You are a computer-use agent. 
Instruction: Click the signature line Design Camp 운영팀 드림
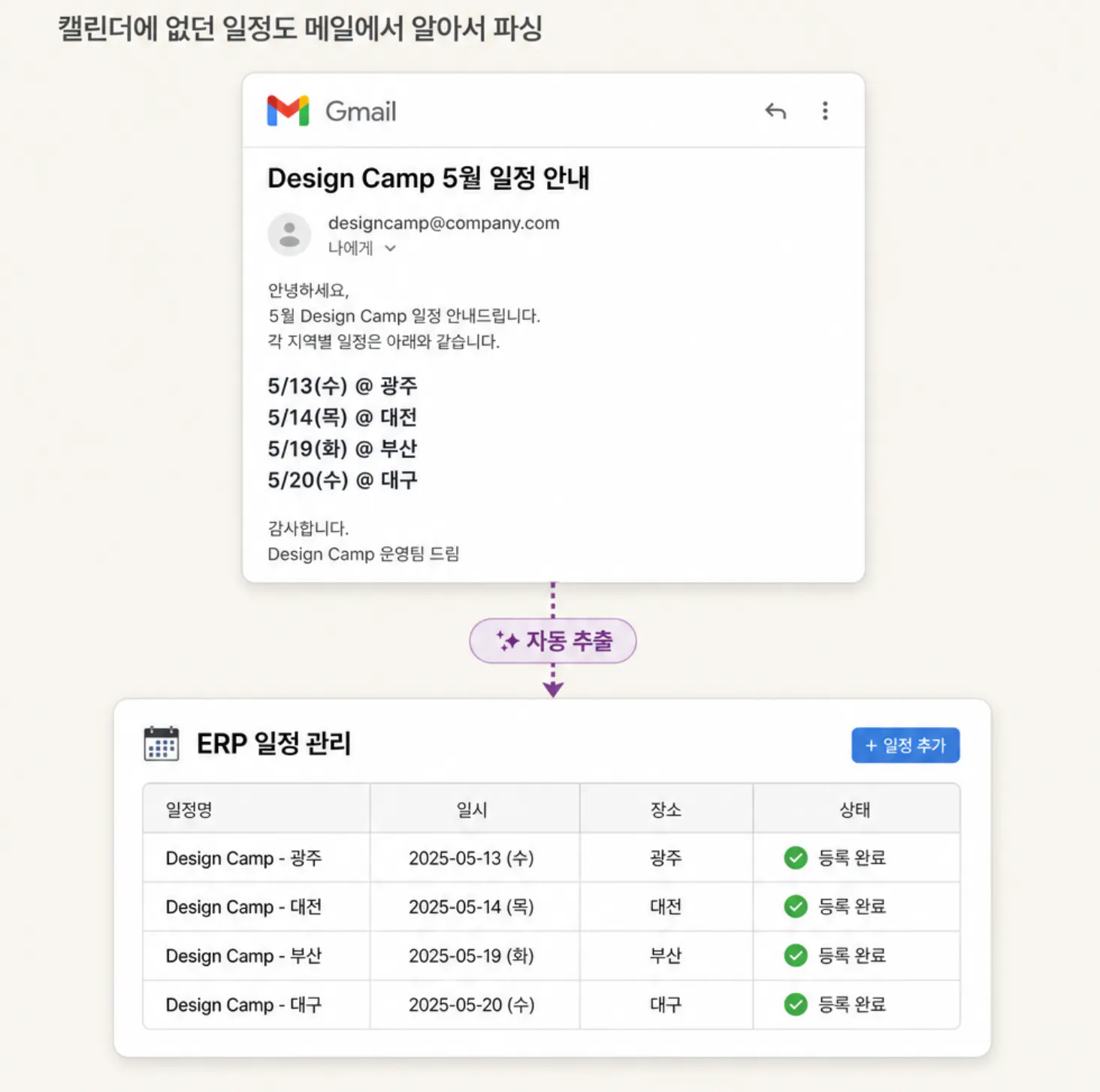tap(364, 554)
